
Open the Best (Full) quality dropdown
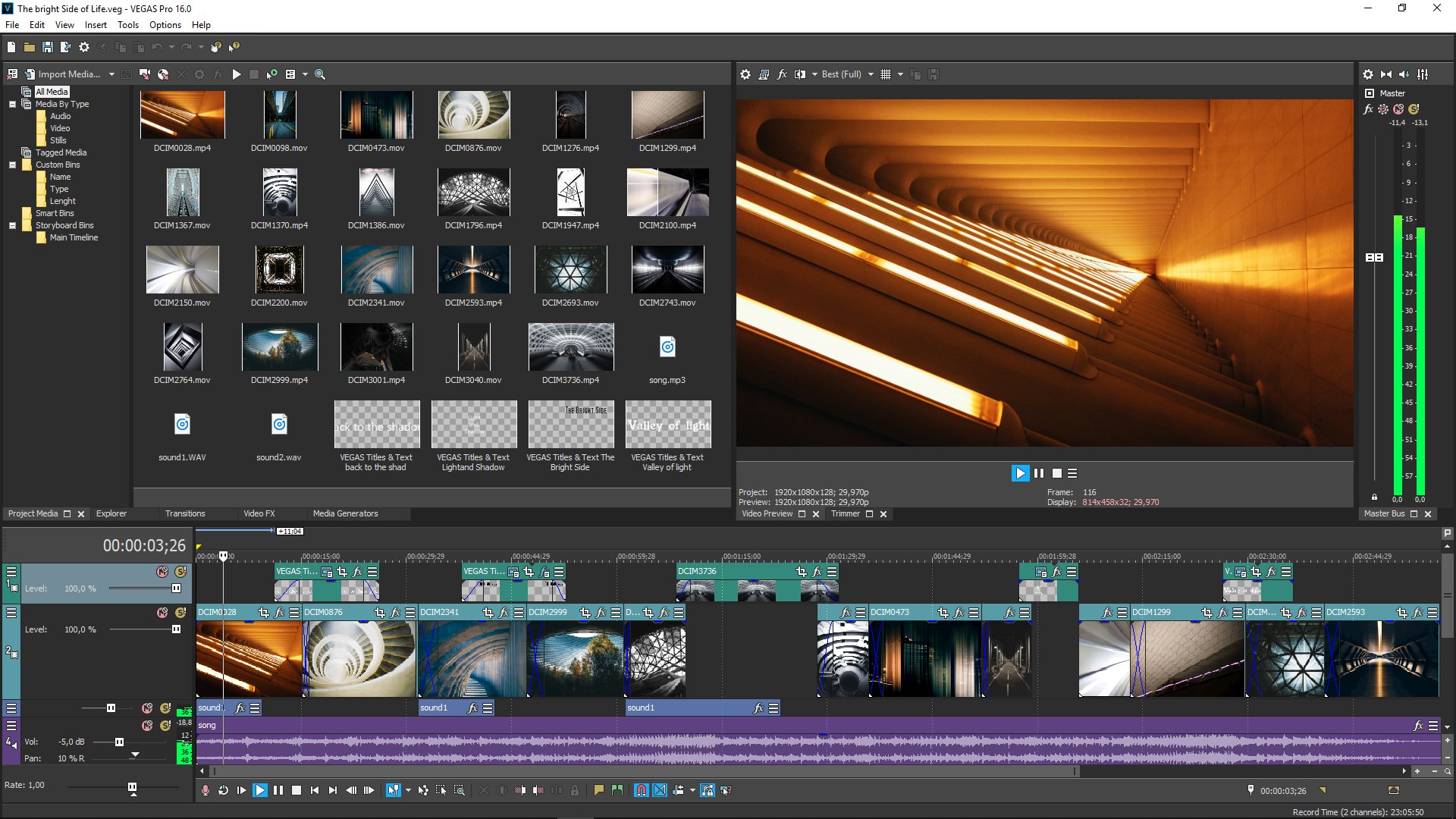click(871, 74)
